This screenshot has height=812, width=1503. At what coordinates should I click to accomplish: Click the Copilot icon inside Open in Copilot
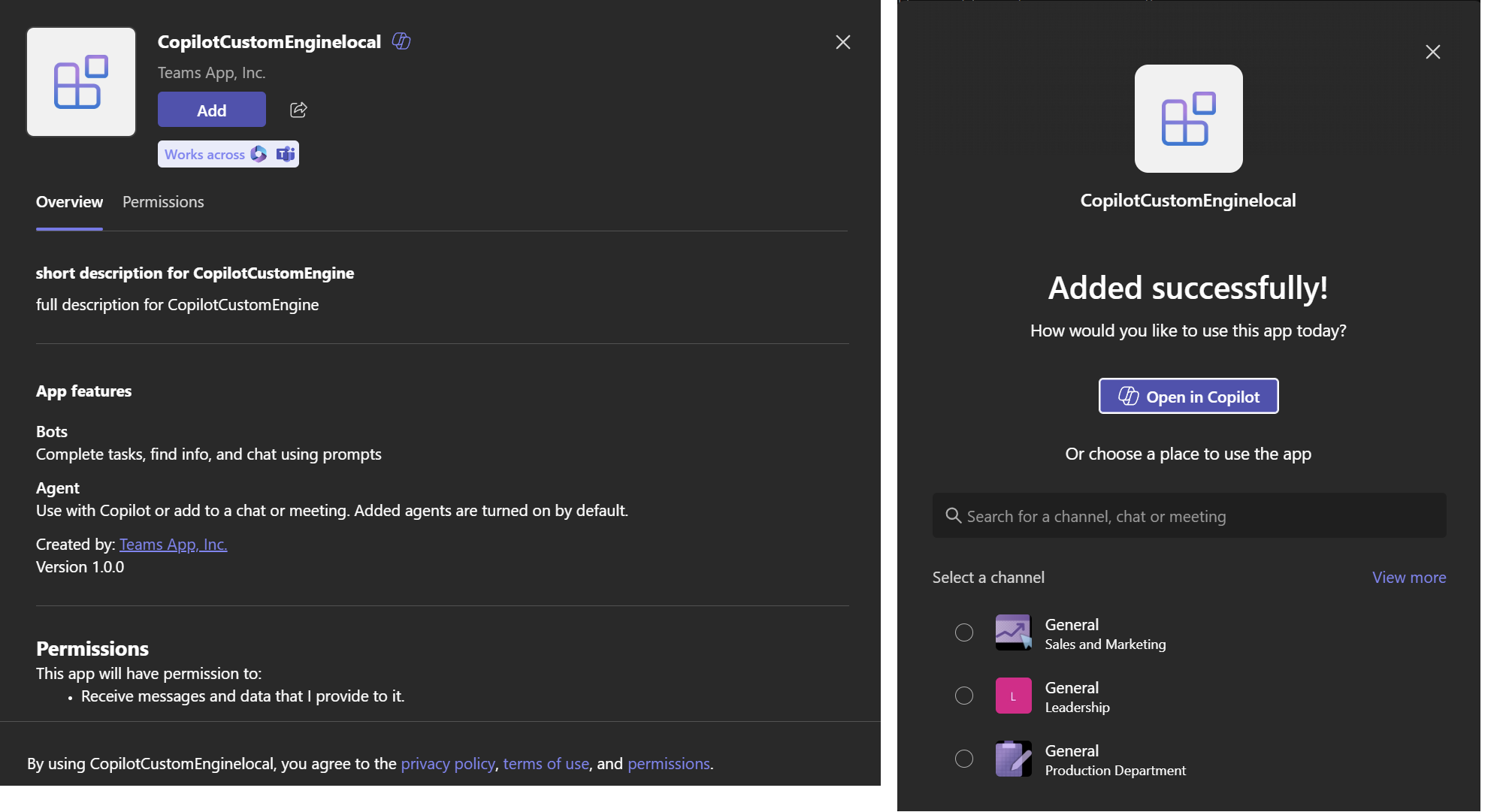pyautogui.click(x=1128, y=396)
